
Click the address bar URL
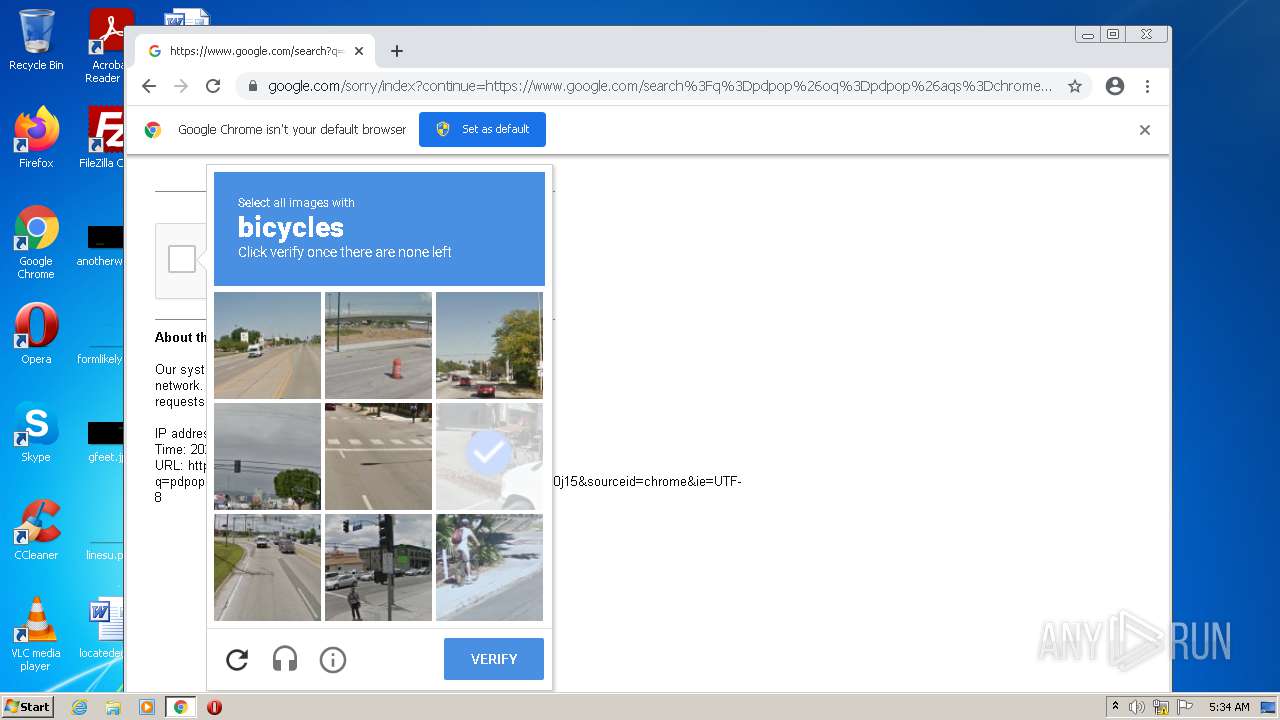(660, 86)
